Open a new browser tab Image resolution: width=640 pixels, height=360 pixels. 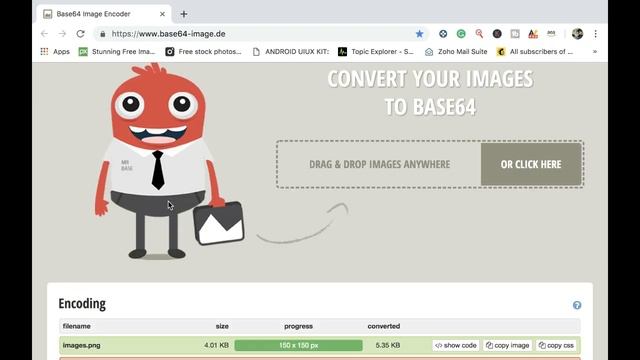click(x=184, y=14)
